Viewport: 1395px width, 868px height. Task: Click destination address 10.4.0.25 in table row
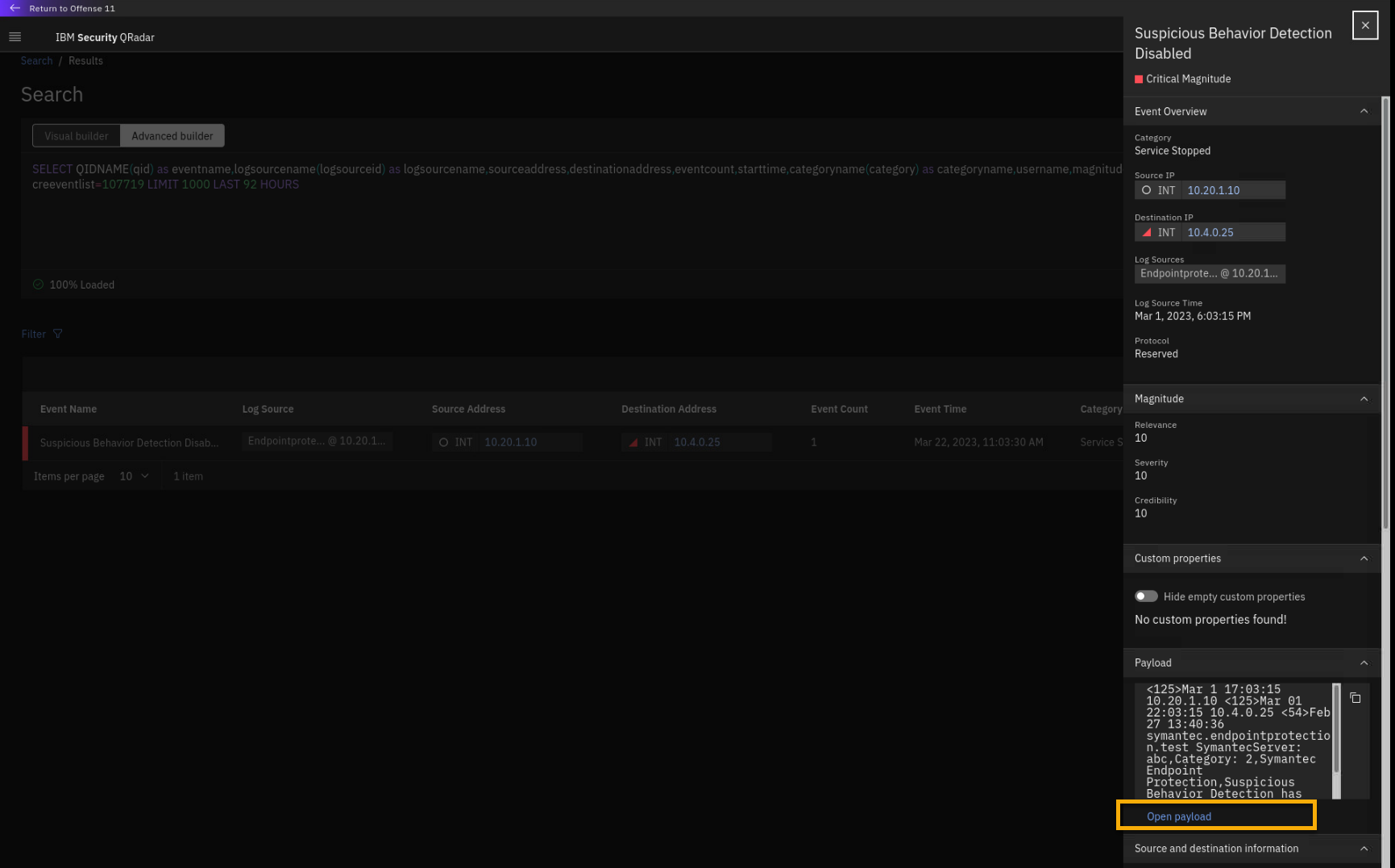pos(697,442)
